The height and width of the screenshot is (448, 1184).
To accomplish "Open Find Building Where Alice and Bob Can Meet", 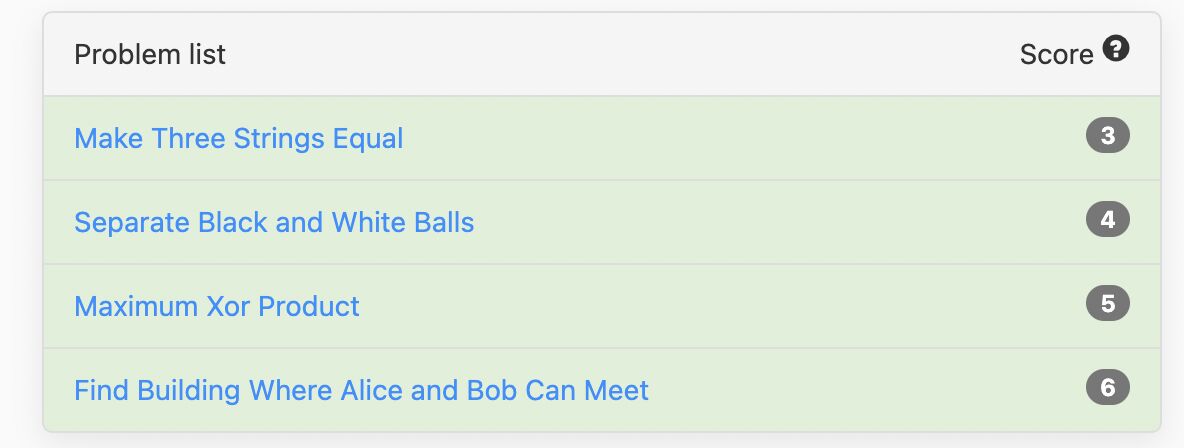I will [x=362, y=390].
